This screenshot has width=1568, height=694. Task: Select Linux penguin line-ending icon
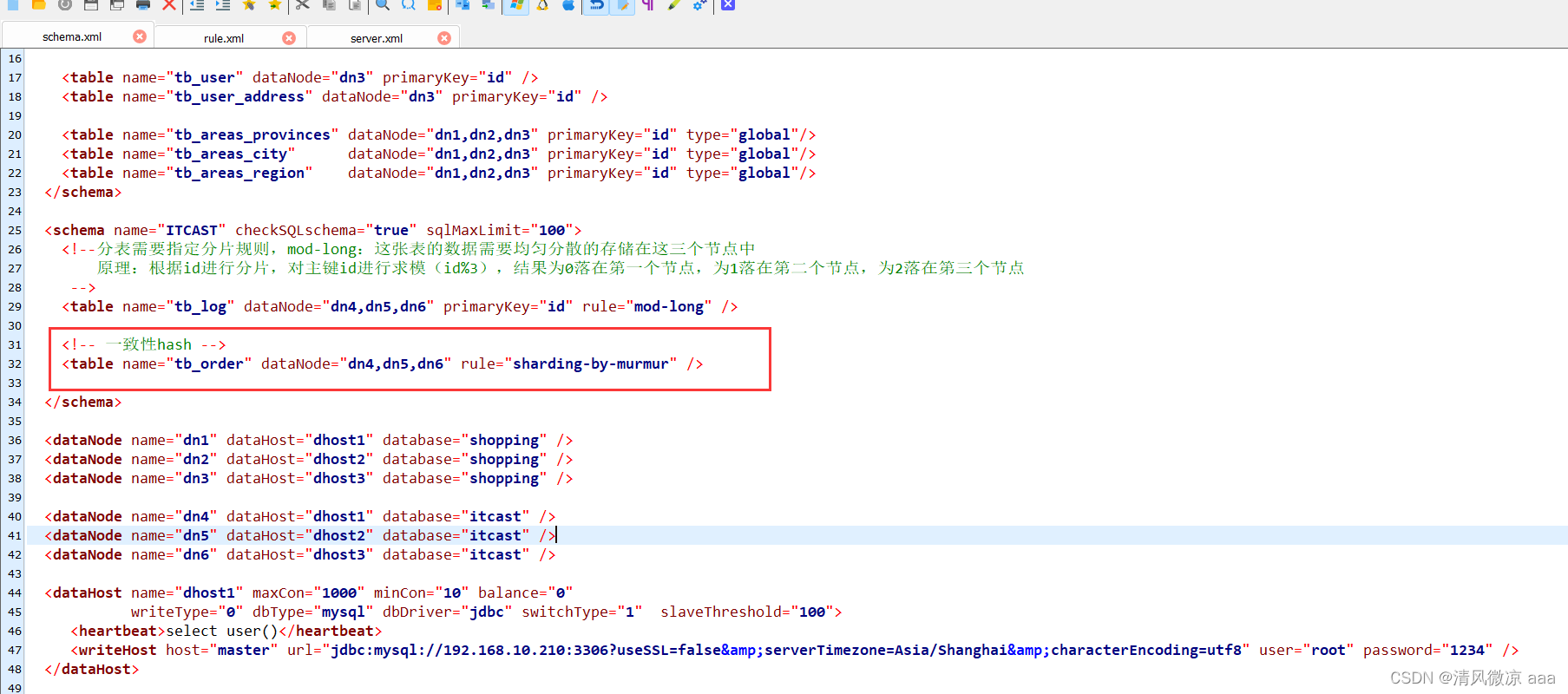[543, 4]
